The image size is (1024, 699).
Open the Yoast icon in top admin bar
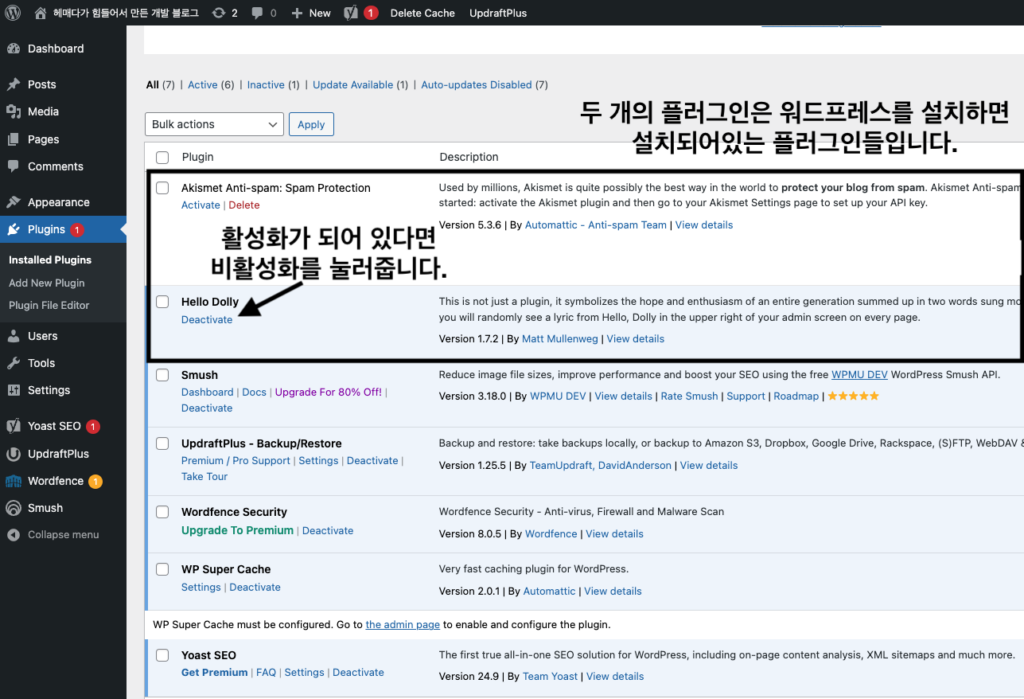(351, 13)
